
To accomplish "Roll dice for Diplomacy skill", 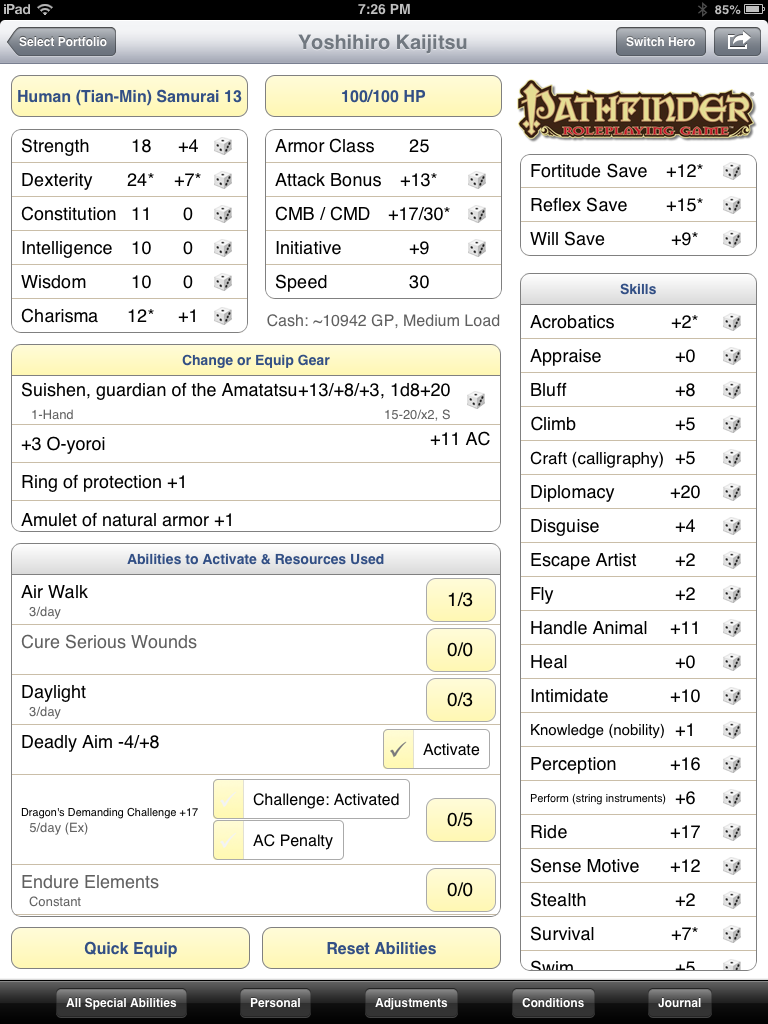I will (732, 492).
